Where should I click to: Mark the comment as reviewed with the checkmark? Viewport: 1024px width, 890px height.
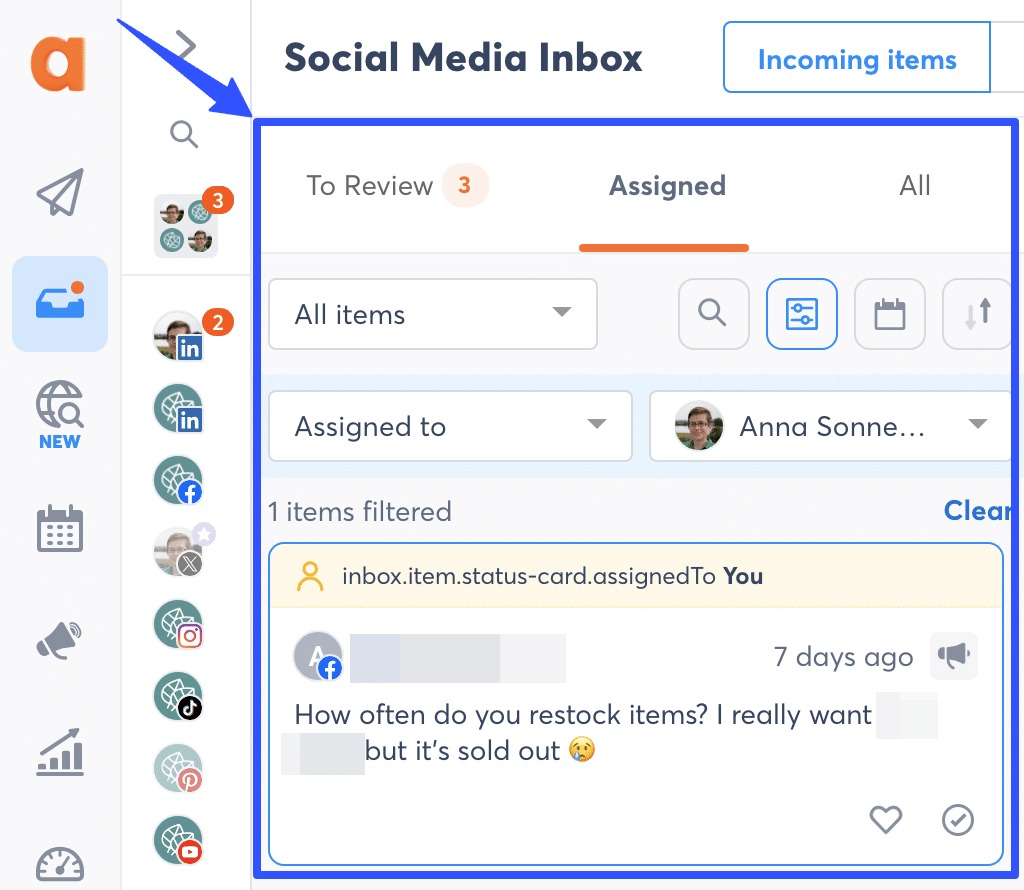click(957, 820)
